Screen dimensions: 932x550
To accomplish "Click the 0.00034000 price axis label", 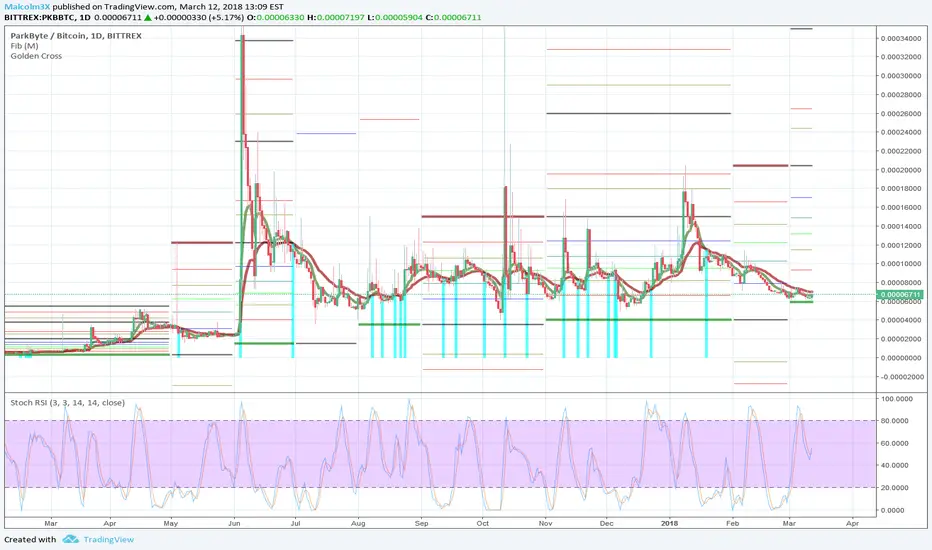I will pos(902,39).
